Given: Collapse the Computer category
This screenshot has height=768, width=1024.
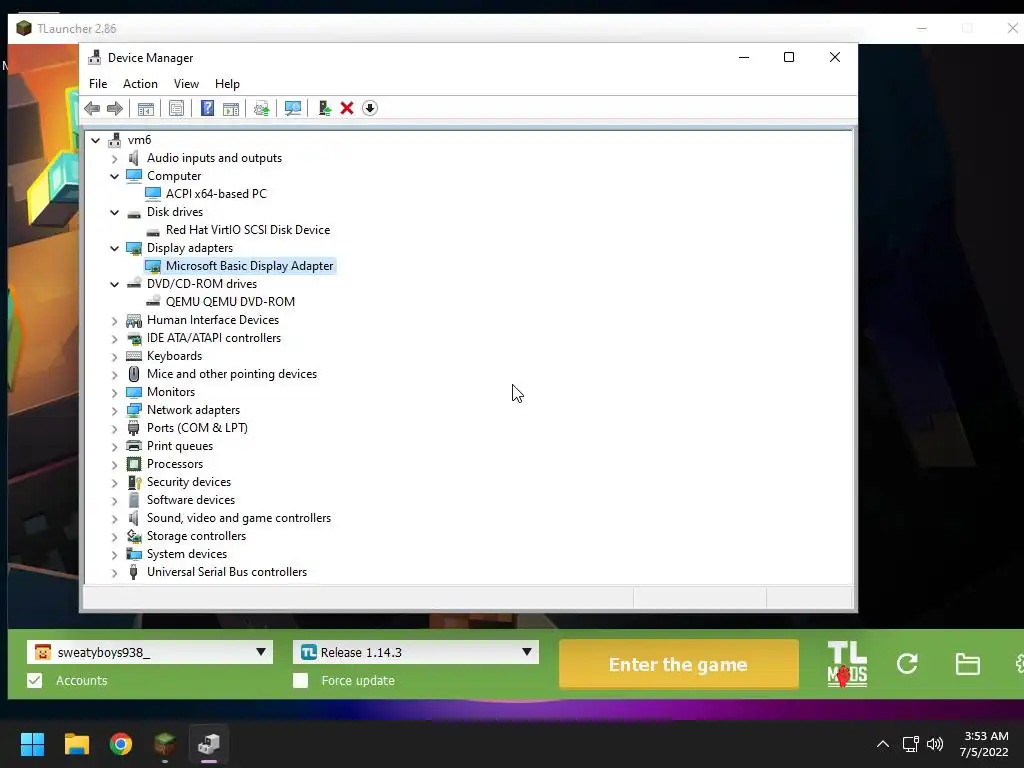Looking at the screenshot, I should click(115, 176).
